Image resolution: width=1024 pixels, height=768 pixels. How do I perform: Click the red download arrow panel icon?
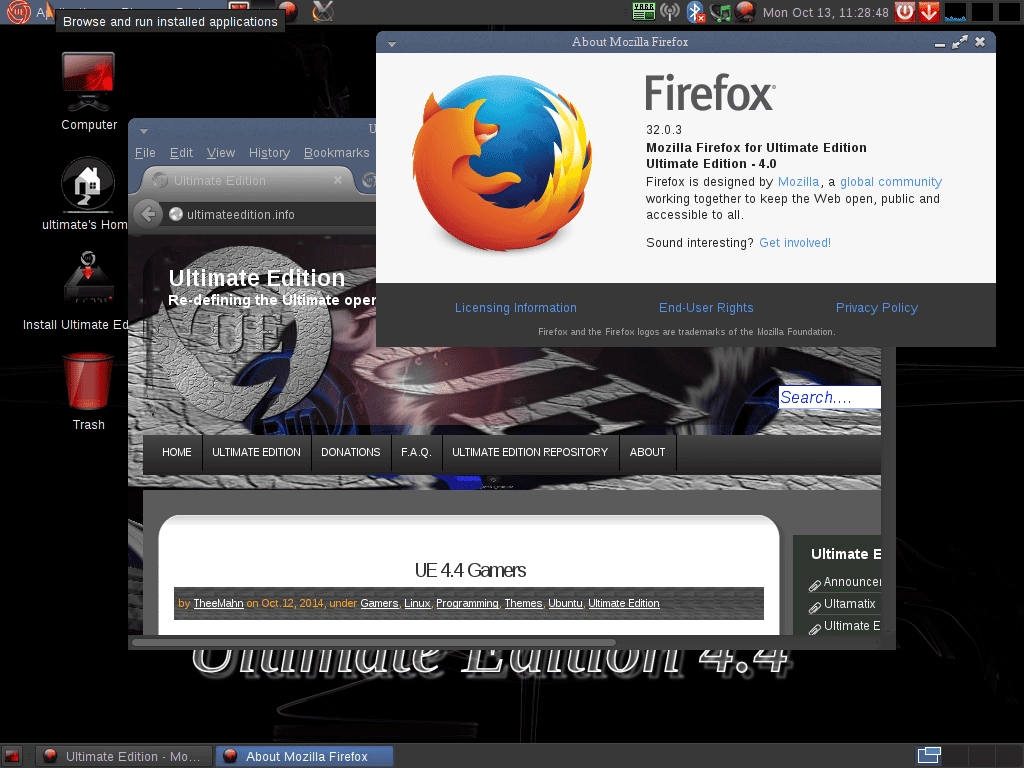[x=929, y=12]
